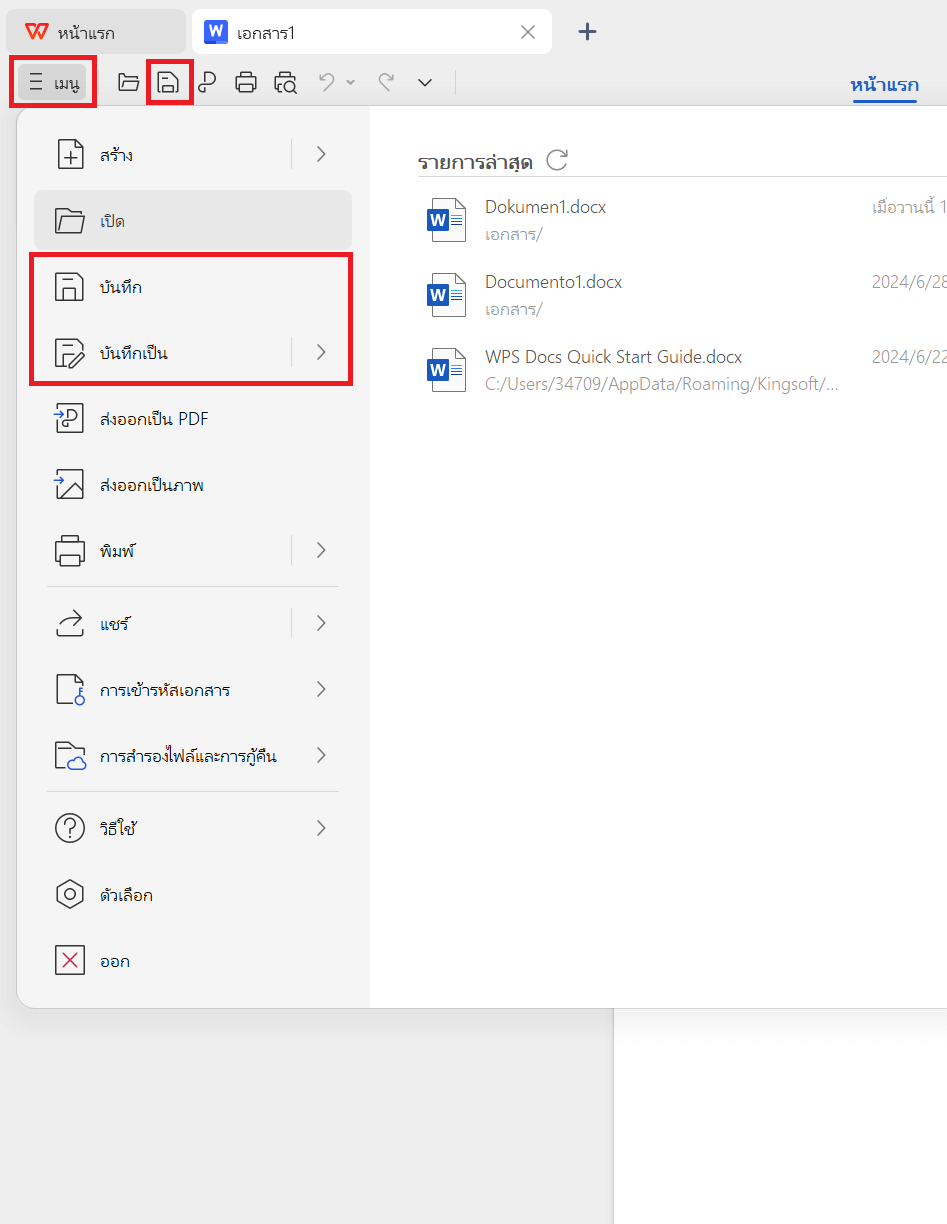Expand the พิมพ์ submenu arrow
Image resolution: width=947 pixels, height=1224 pixels.
(321, 550)
